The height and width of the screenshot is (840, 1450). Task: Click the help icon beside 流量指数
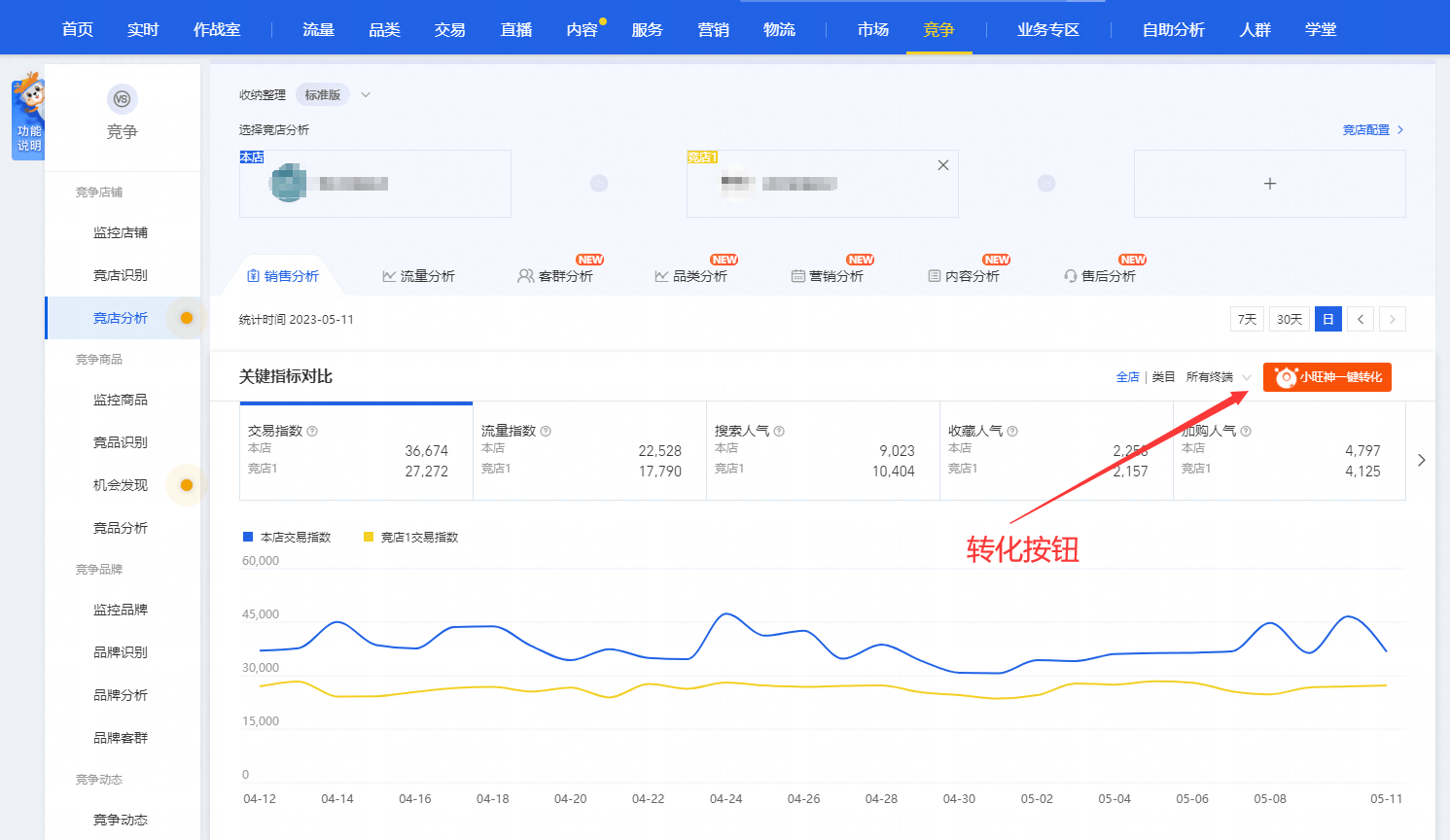[546, 431]
